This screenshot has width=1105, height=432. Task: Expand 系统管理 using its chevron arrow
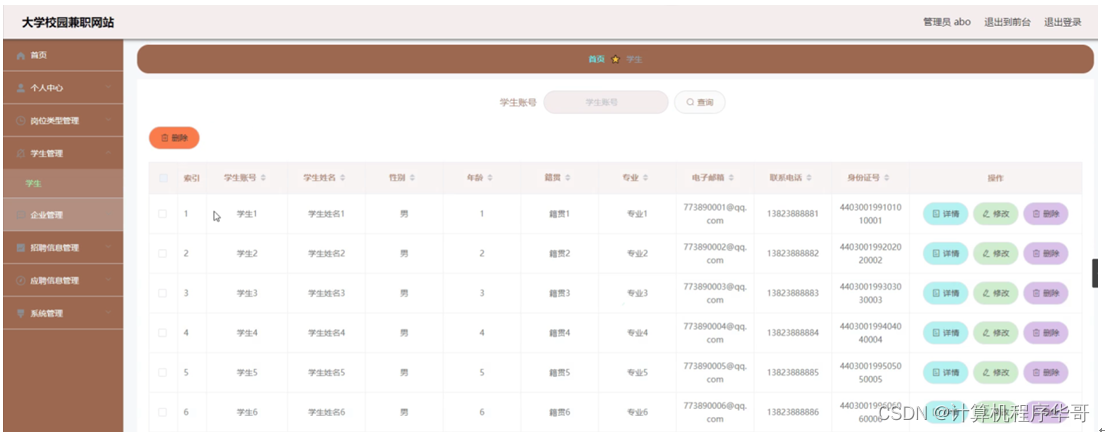pos(109,313)
